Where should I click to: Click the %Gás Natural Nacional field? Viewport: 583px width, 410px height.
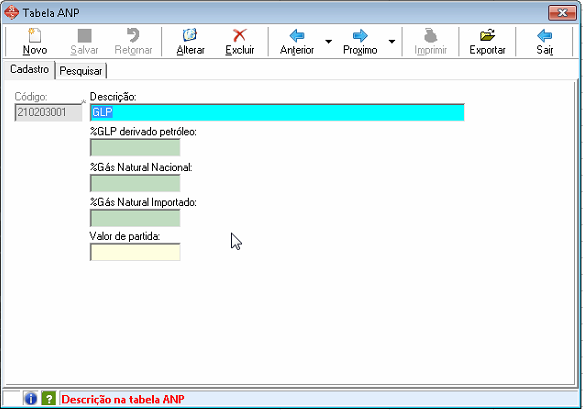click(135, 183)
